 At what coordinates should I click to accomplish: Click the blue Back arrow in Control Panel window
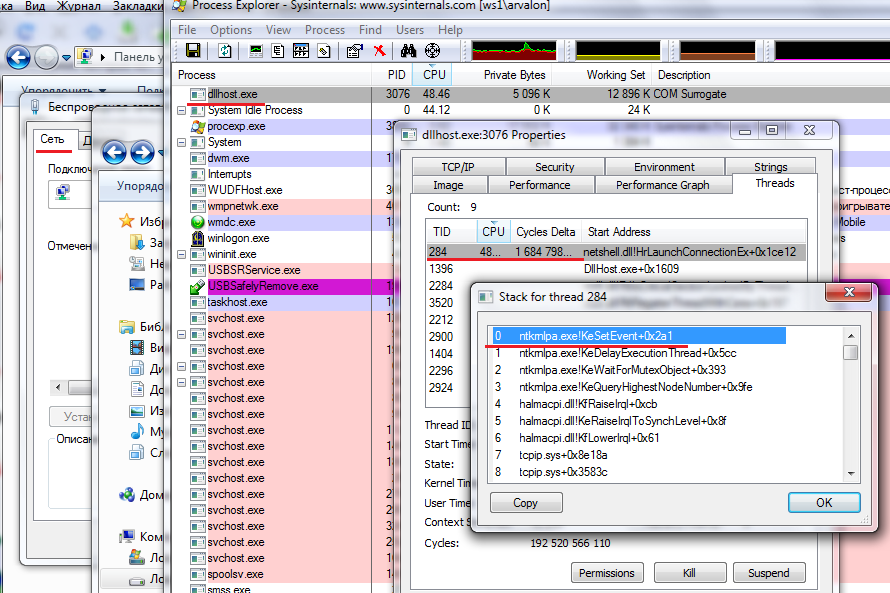click(18, 57)
